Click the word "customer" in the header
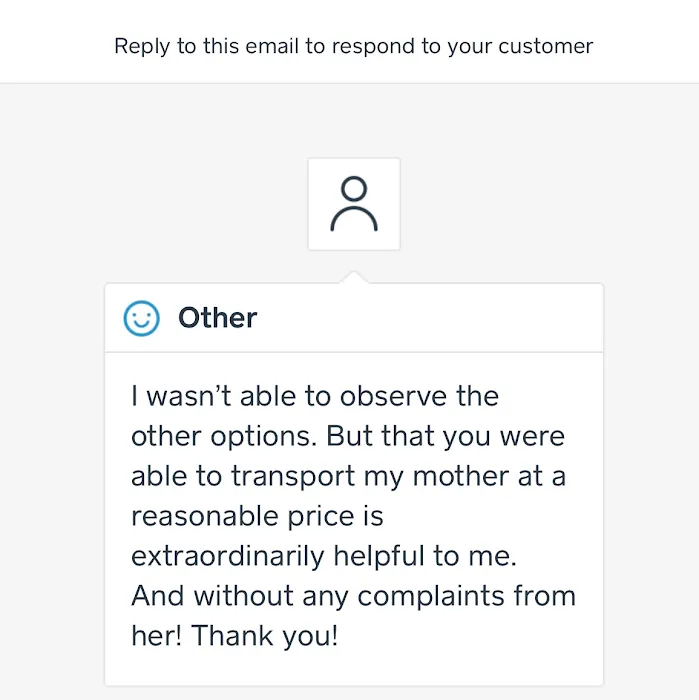699x700 pixels. [x=550, y=46]
